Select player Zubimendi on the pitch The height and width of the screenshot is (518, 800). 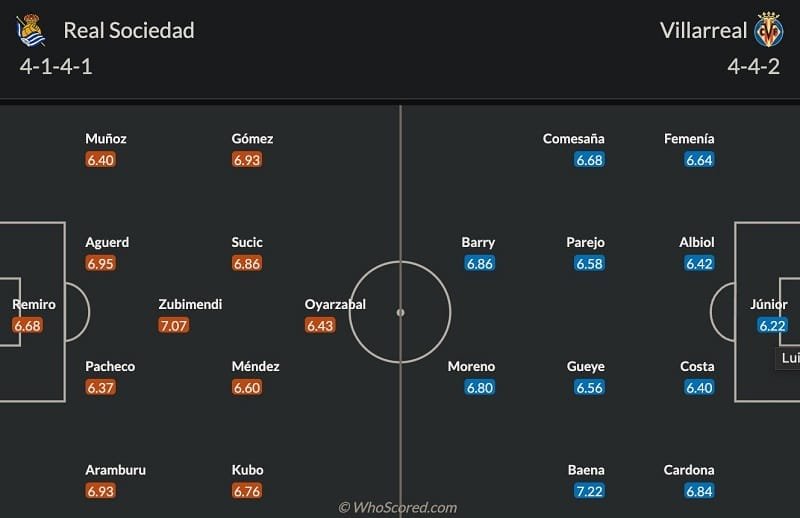190,304
